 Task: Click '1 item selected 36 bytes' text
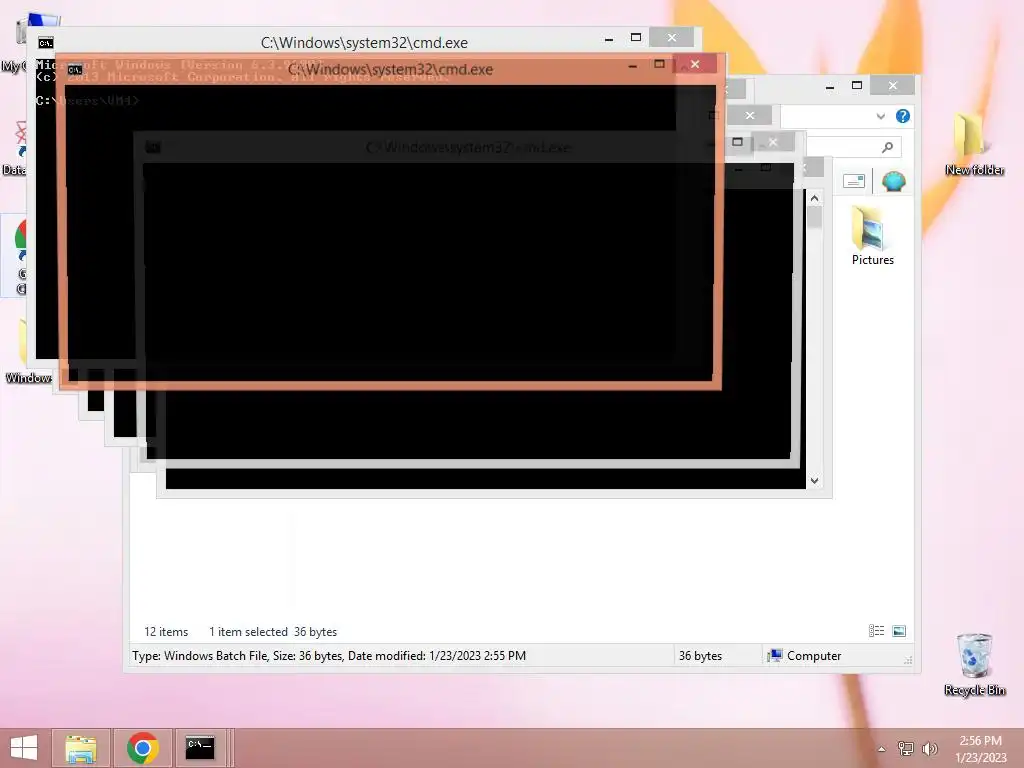pos(273,632)
